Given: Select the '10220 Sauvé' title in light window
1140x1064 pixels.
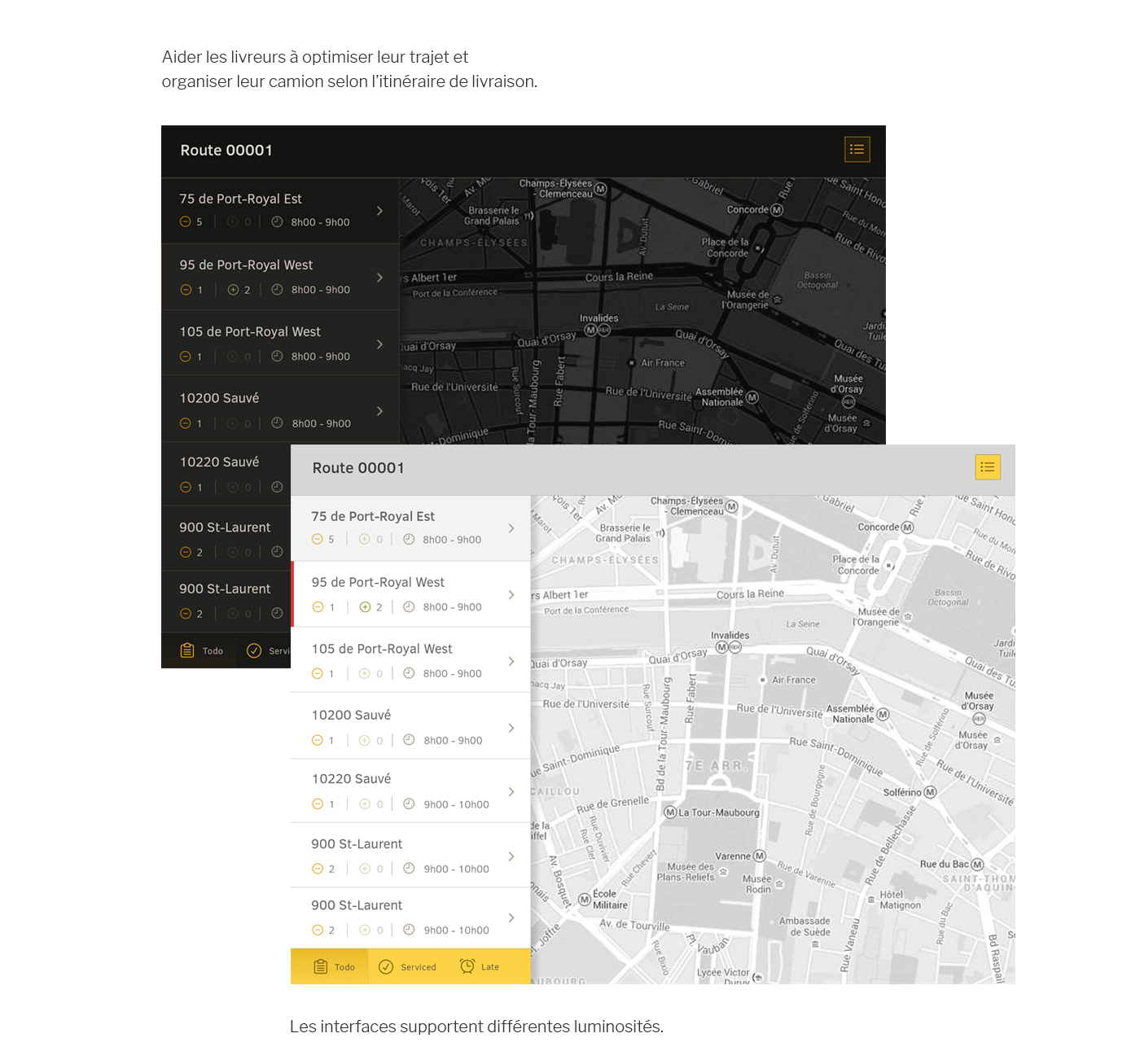Looking at the screenshot, I should click(351, 778).
